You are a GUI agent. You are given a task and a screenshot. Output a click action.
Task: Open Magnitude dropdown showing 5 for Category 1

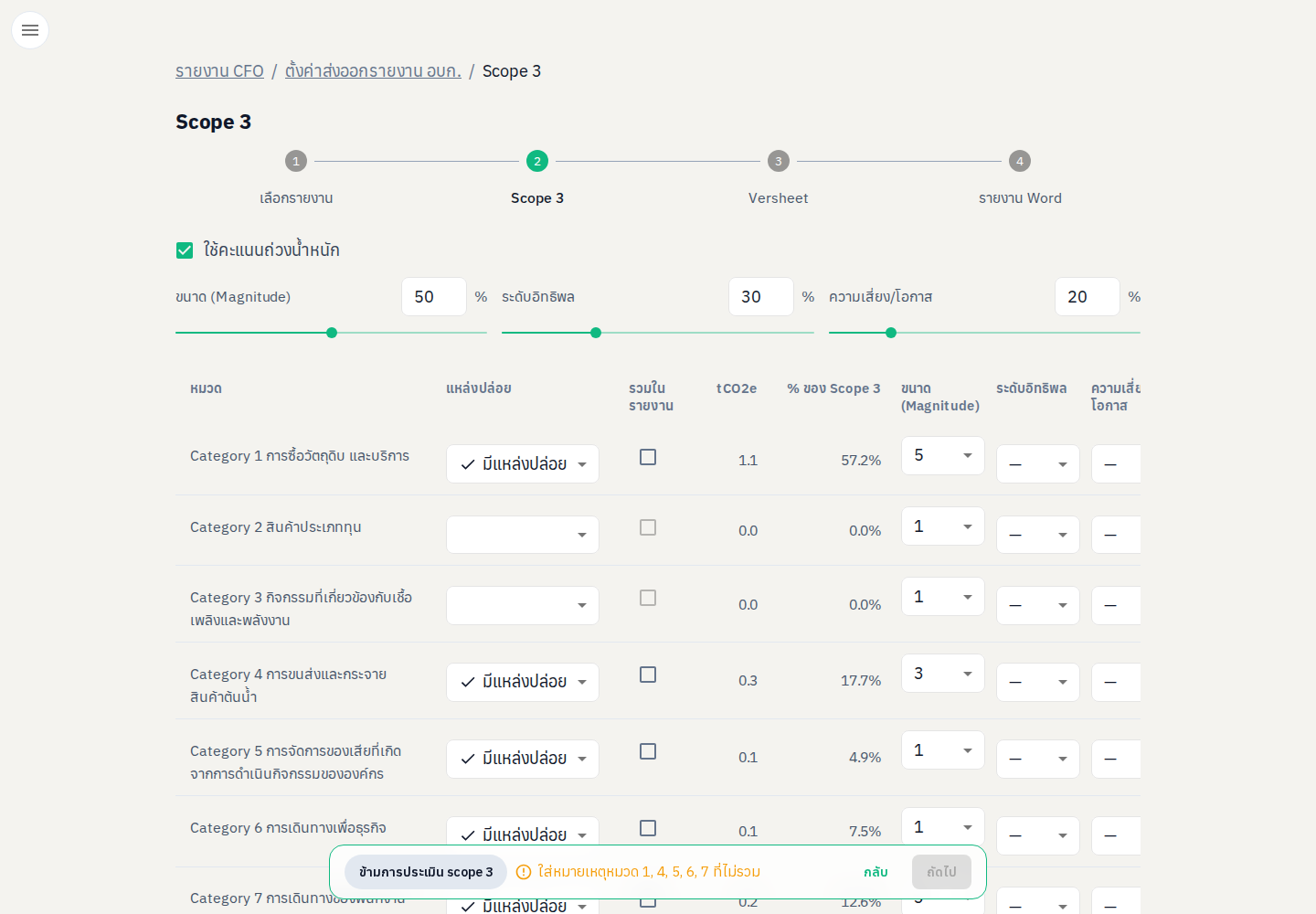(943, 455)
